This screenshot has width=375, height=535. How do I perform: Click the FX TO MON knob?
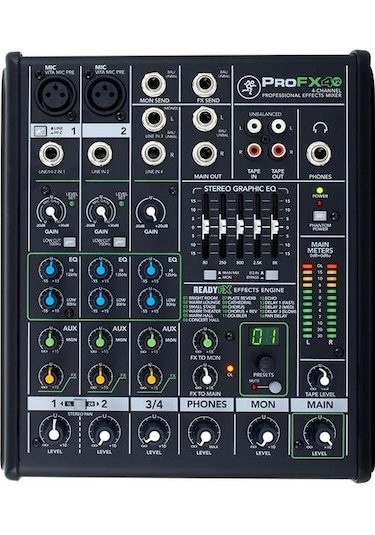206,341
